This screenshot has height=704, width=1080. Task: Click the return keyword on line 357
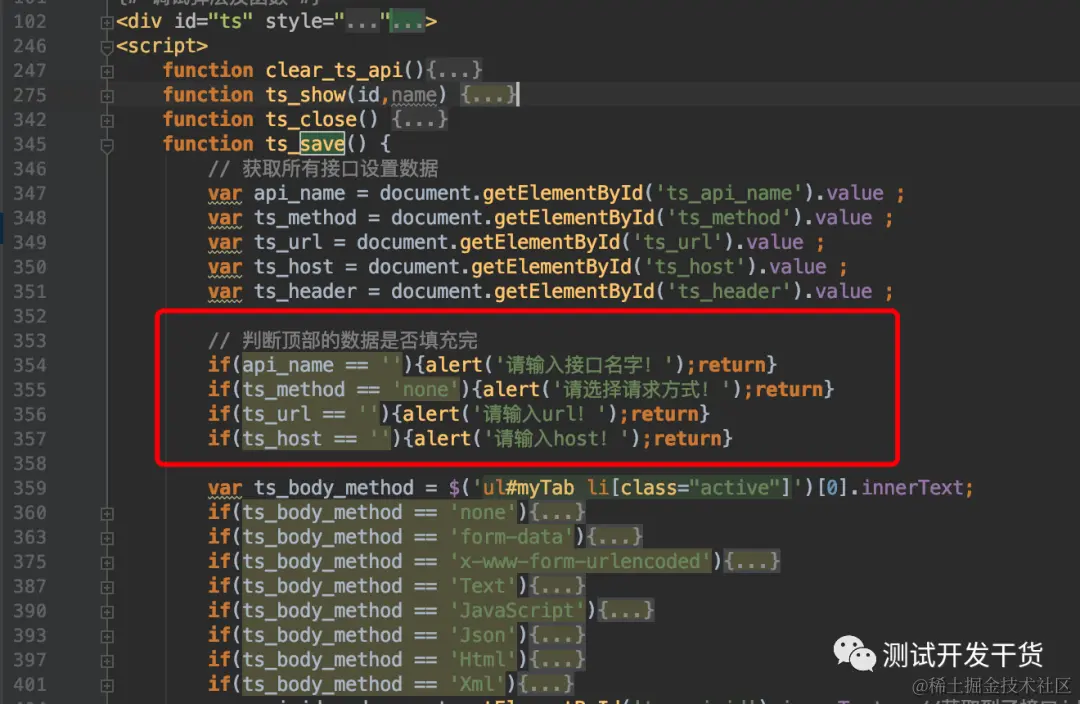(x=687, y=439)
